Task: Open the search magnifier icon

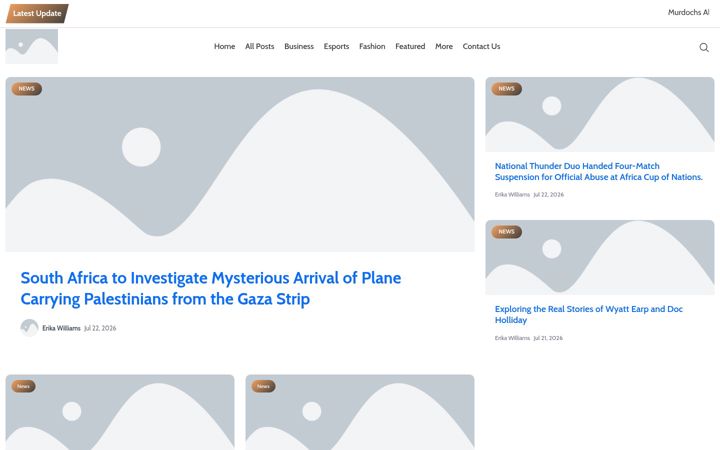Action: coord(703,47)
